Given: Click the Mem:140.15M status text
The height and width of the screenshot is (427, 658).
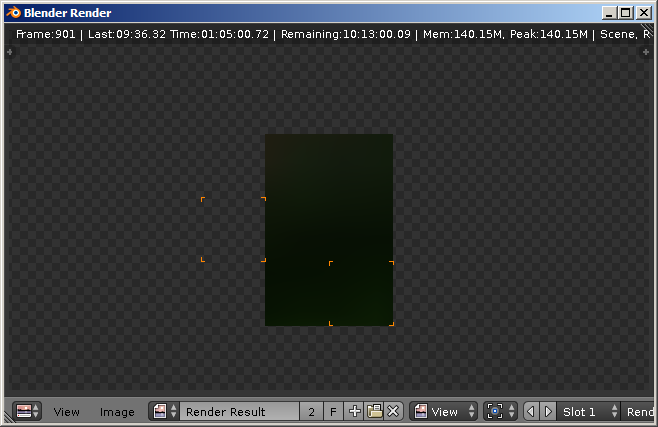Looking at the screenshot, I should (463, 34).
